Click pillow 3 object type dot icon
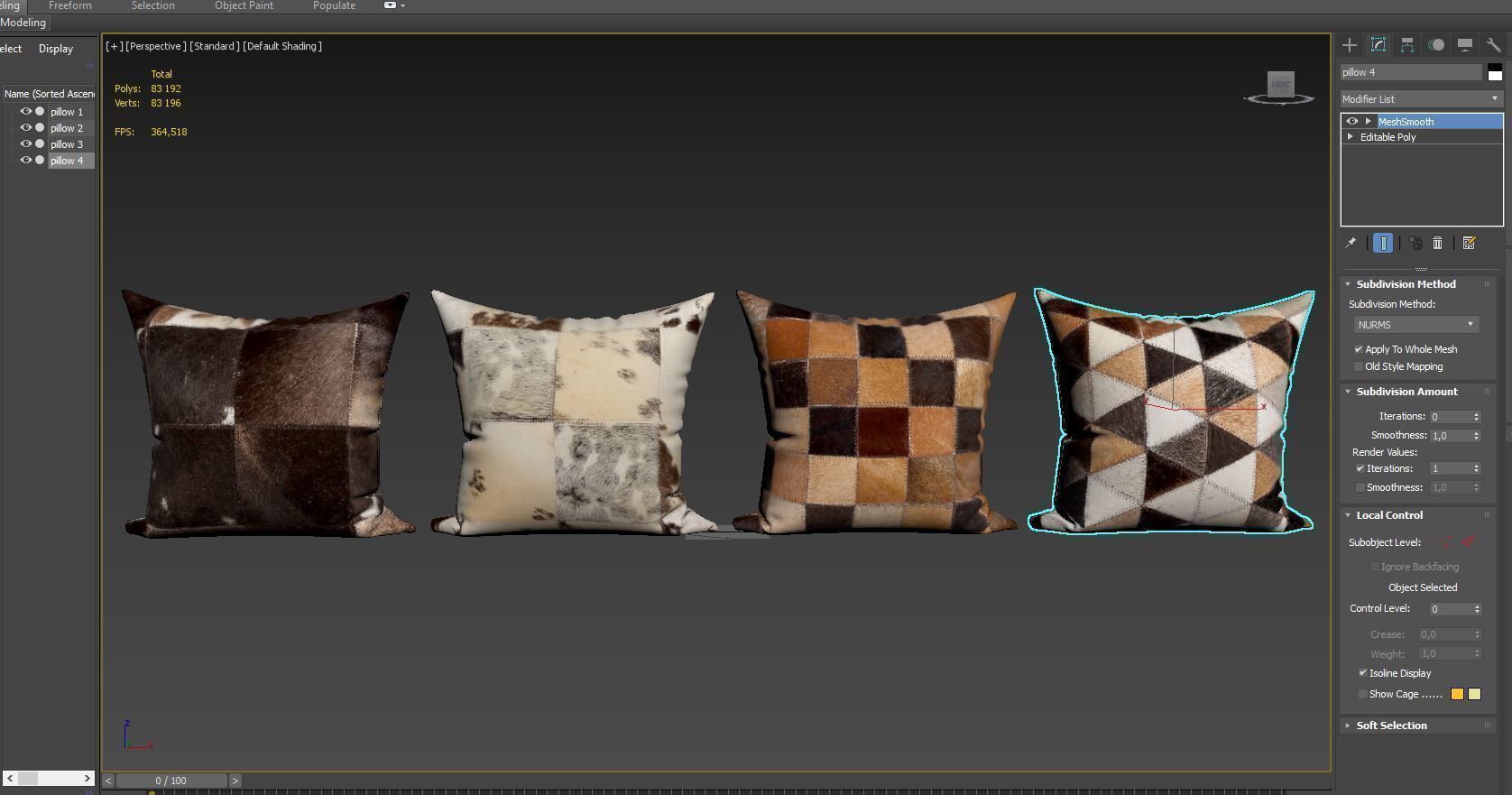The height and width of the screenshot is (795, 1512). pyautogui.click(x=40, y=144)
